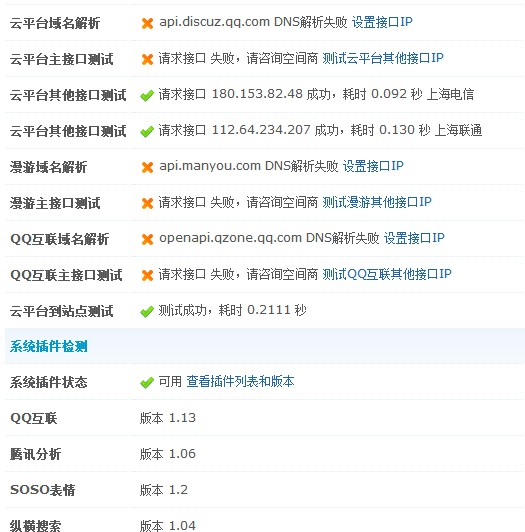Click the green check beside 112.64.234.207
Viewport: 525px width, 532px height.
click(147, 131)
